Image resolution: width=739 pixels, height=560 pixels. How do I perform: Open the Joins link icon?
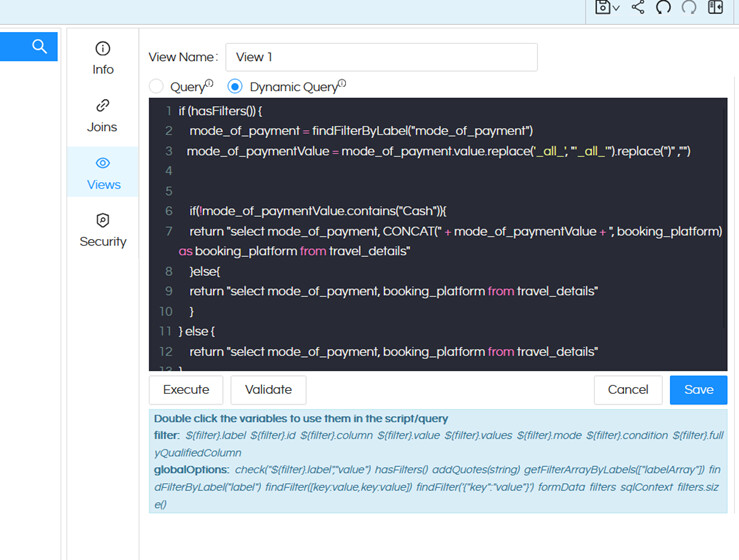click(103, 106)
